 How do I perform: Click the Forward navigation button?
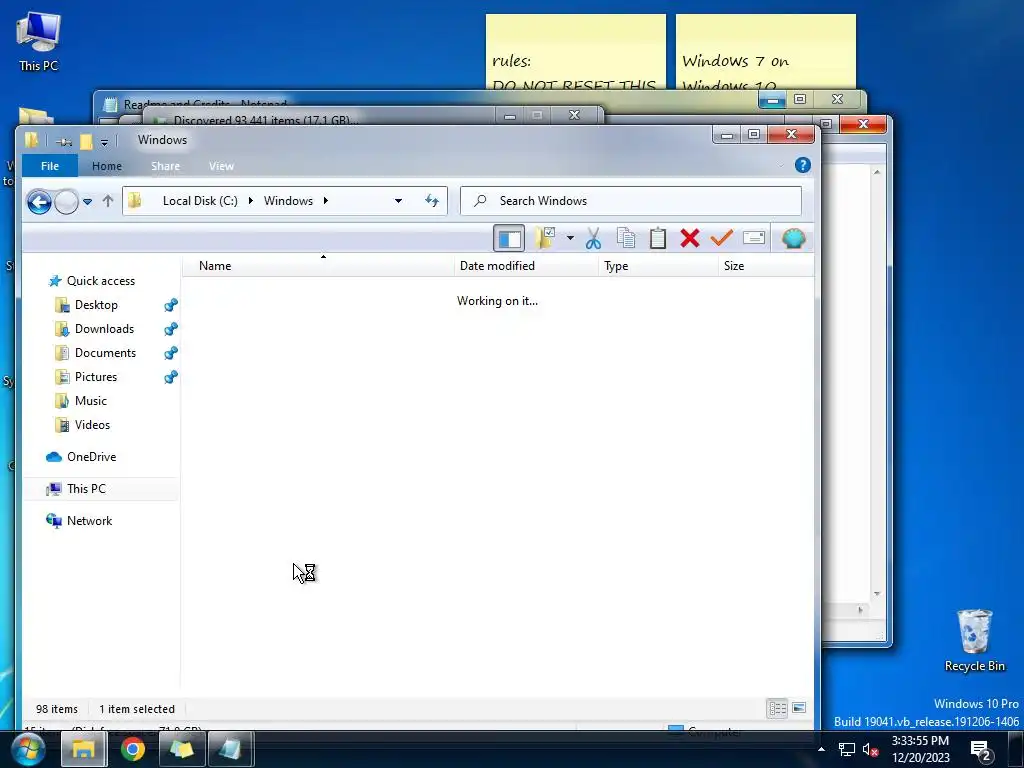(x=66, y=202)
